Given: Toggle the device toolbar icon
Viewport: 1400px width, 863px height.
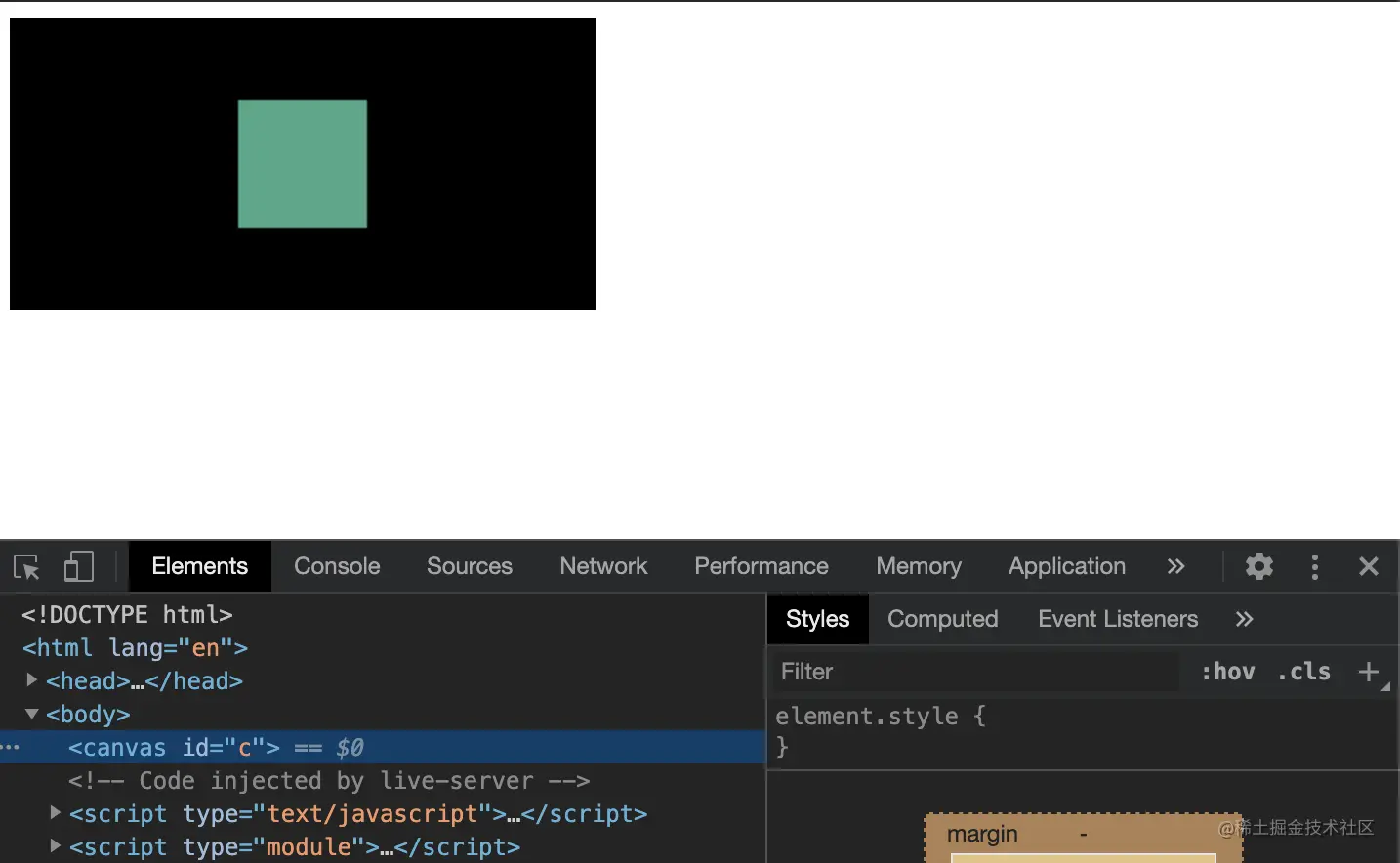Looking at the screenshot, I should [78, 567].
